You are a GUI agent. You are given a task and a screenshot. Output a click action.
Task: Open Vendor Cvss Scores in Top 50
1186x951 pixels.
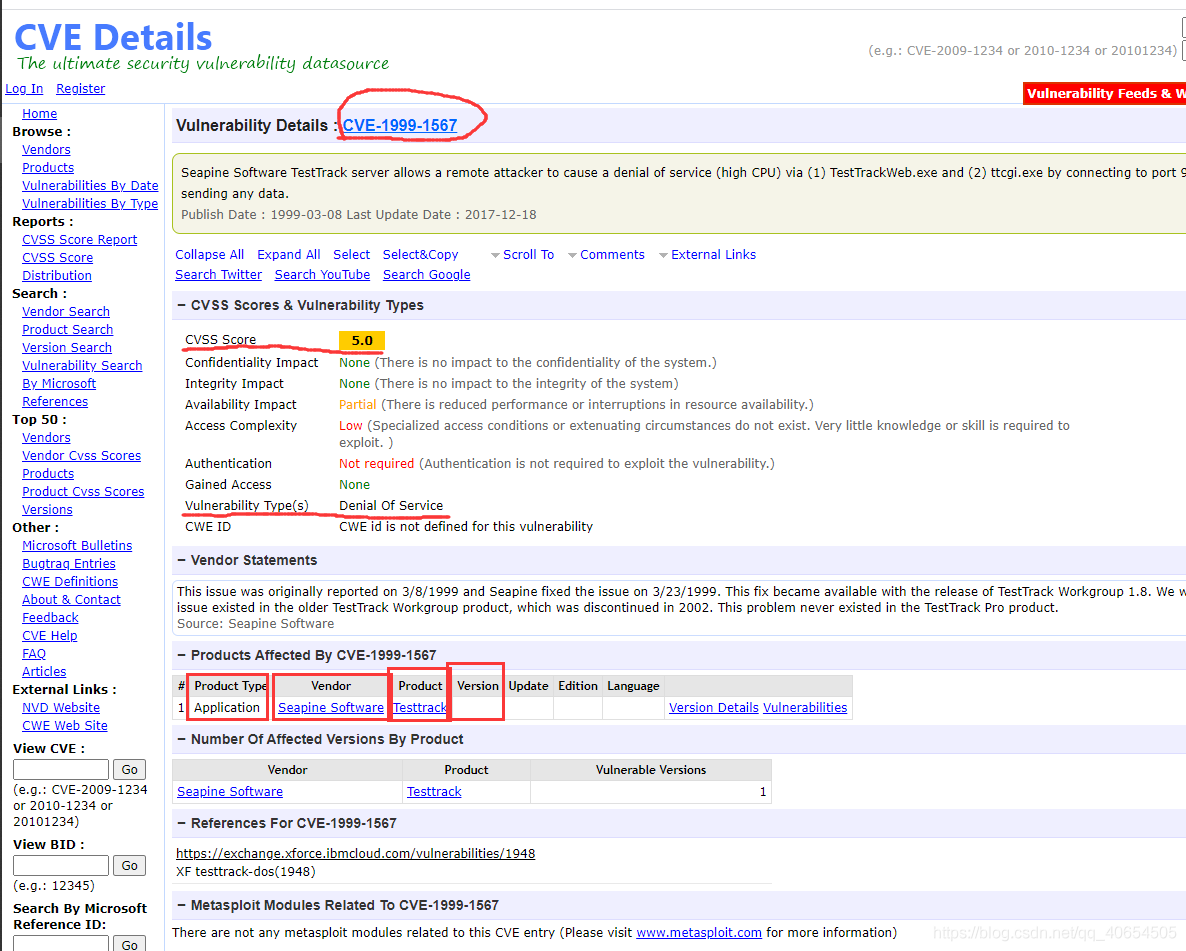tap(82, 455)
